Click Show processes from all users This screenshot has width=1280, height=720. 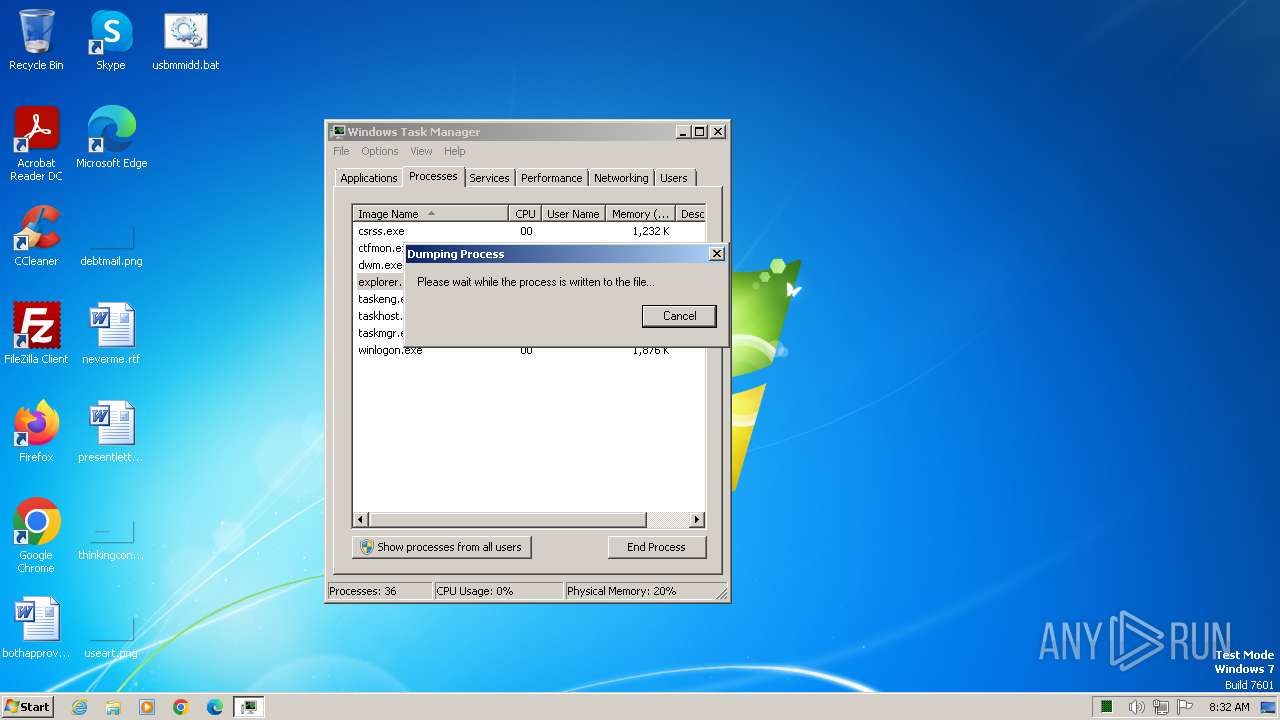(442, 547)
